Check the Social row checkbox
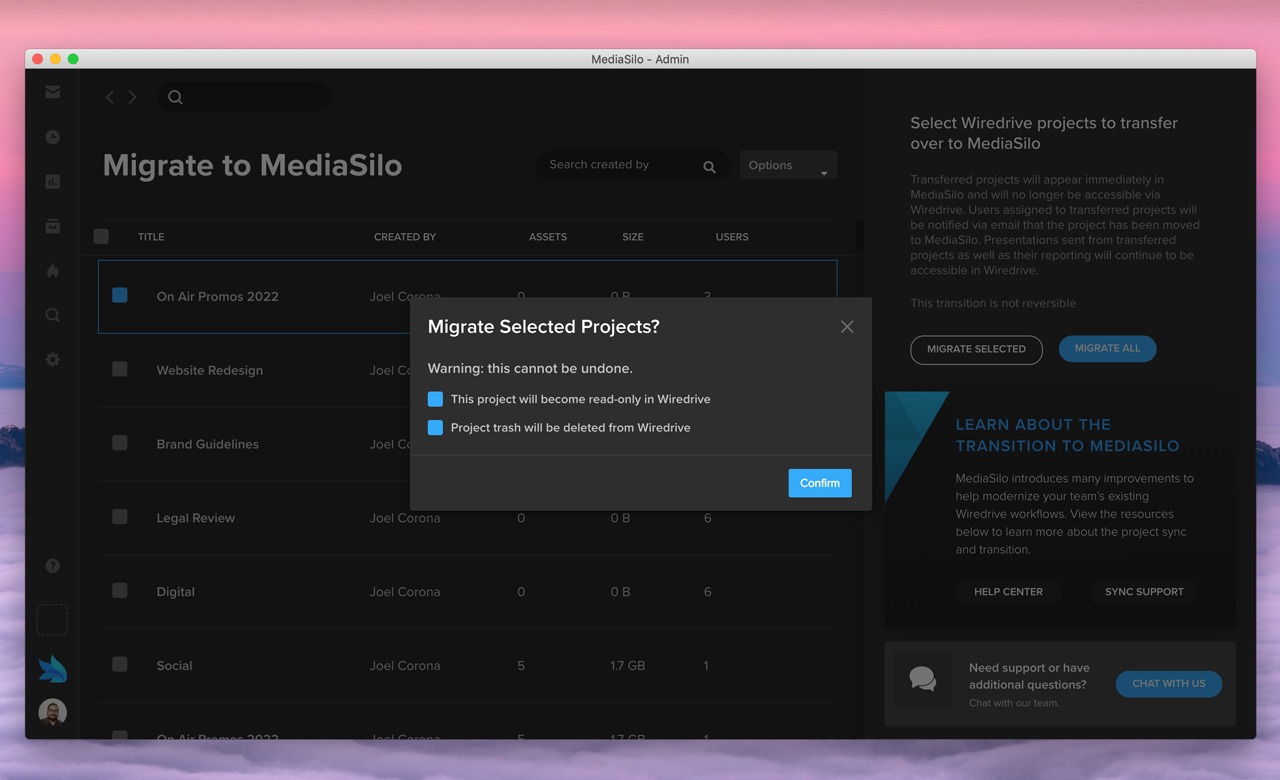Viewport: 1280px width, 780px height. click(x=120, y=664)
